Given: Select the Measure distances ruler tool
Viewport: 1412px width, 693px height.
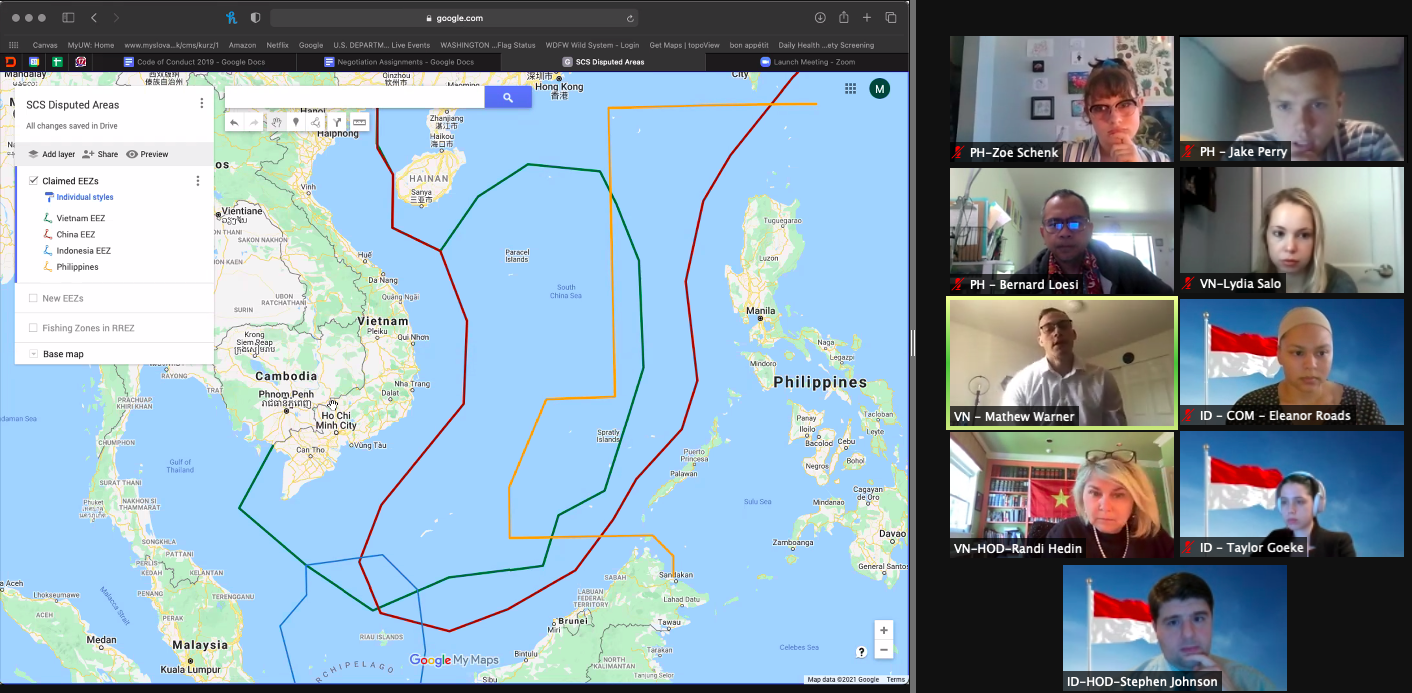Looking at the screenshot, I should pyautogui.click(x=359, y=122).
